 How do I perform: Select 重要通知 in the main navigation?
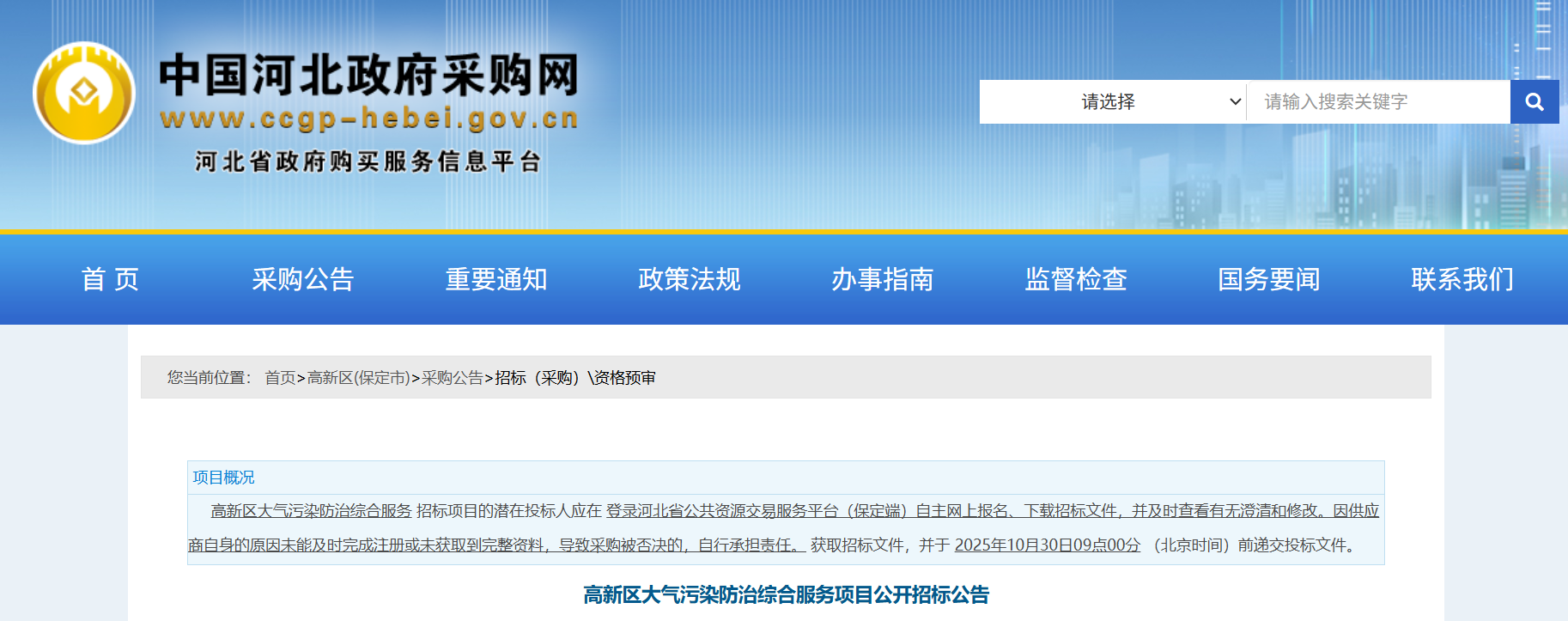(496, 279)
